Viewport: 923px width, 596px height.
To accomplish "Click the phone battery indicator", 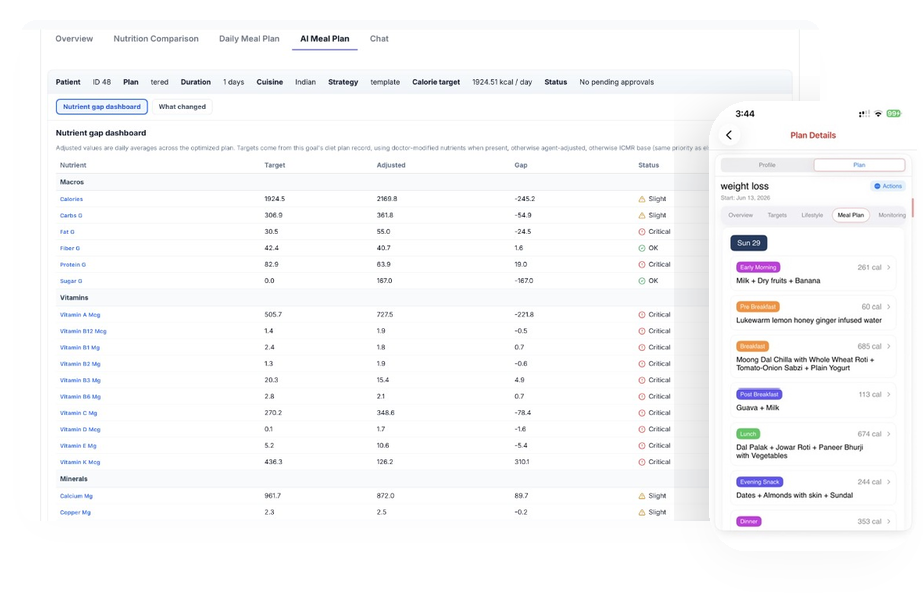I will [894, 114].
